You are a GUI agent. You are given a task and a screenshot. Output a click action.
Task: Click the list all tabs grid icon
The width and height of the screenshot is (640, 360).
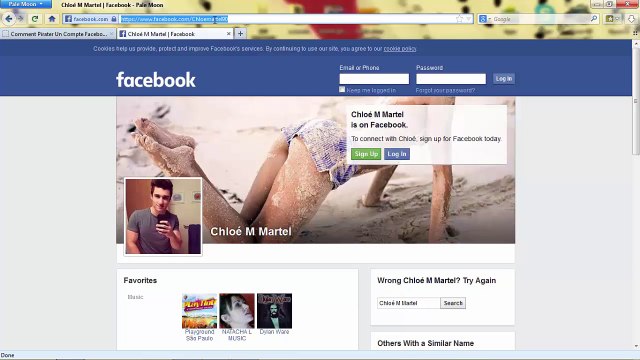[x=635, y=33]
